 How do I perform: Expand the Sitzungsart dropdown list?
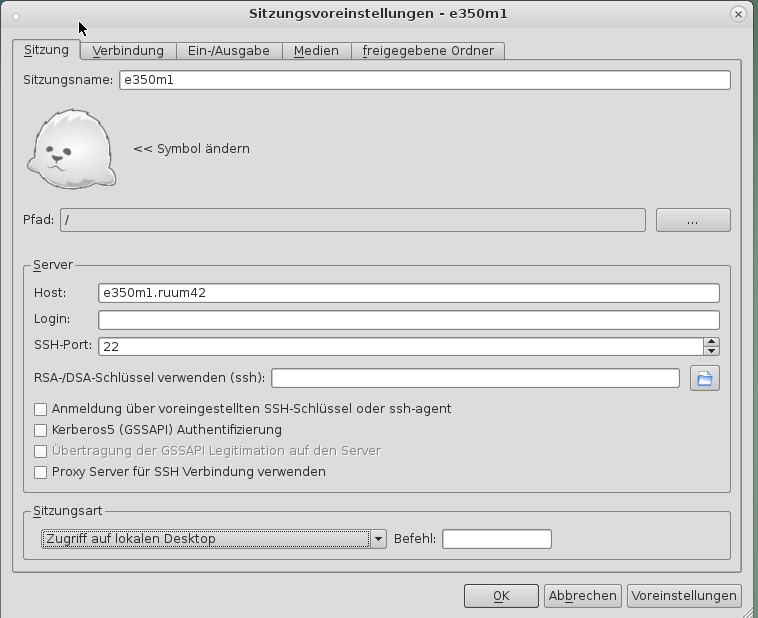(378, 539)
